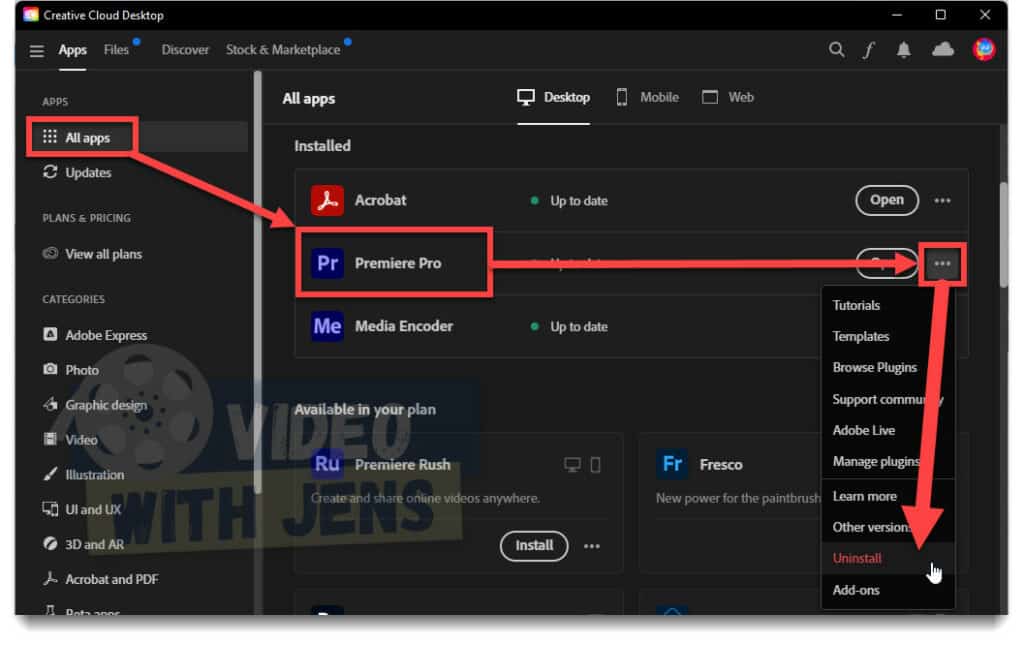Click View all plans

coord(92,254)
